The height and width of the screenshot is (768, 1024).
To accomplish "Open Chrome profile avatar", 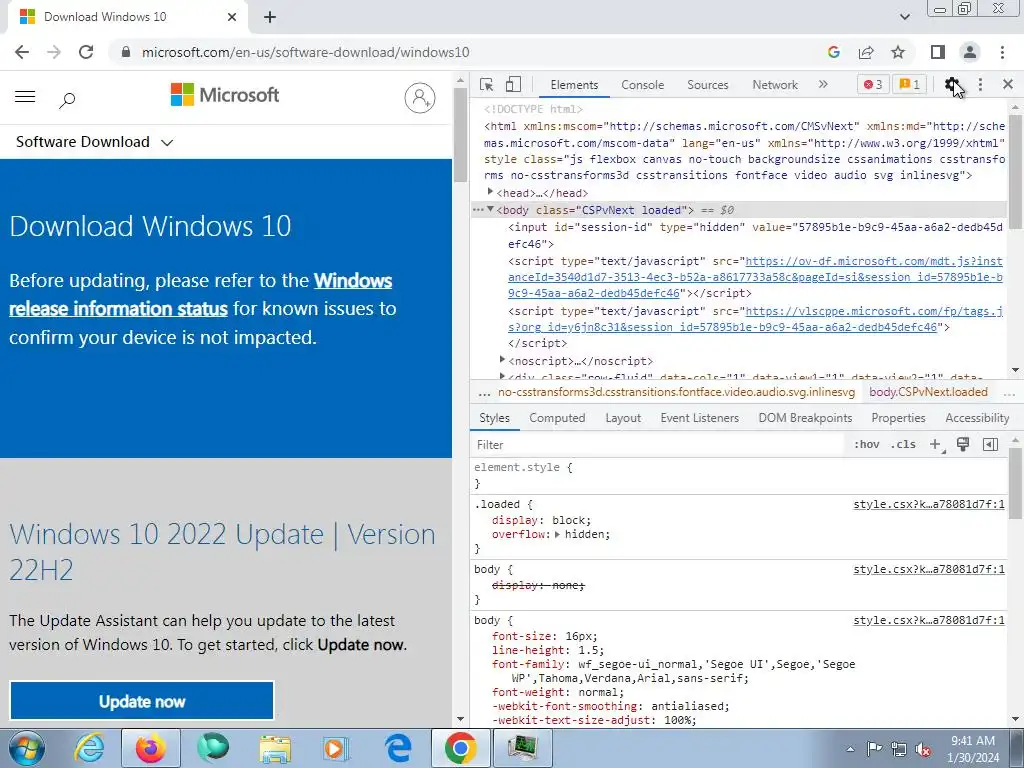I will [970, 52].
